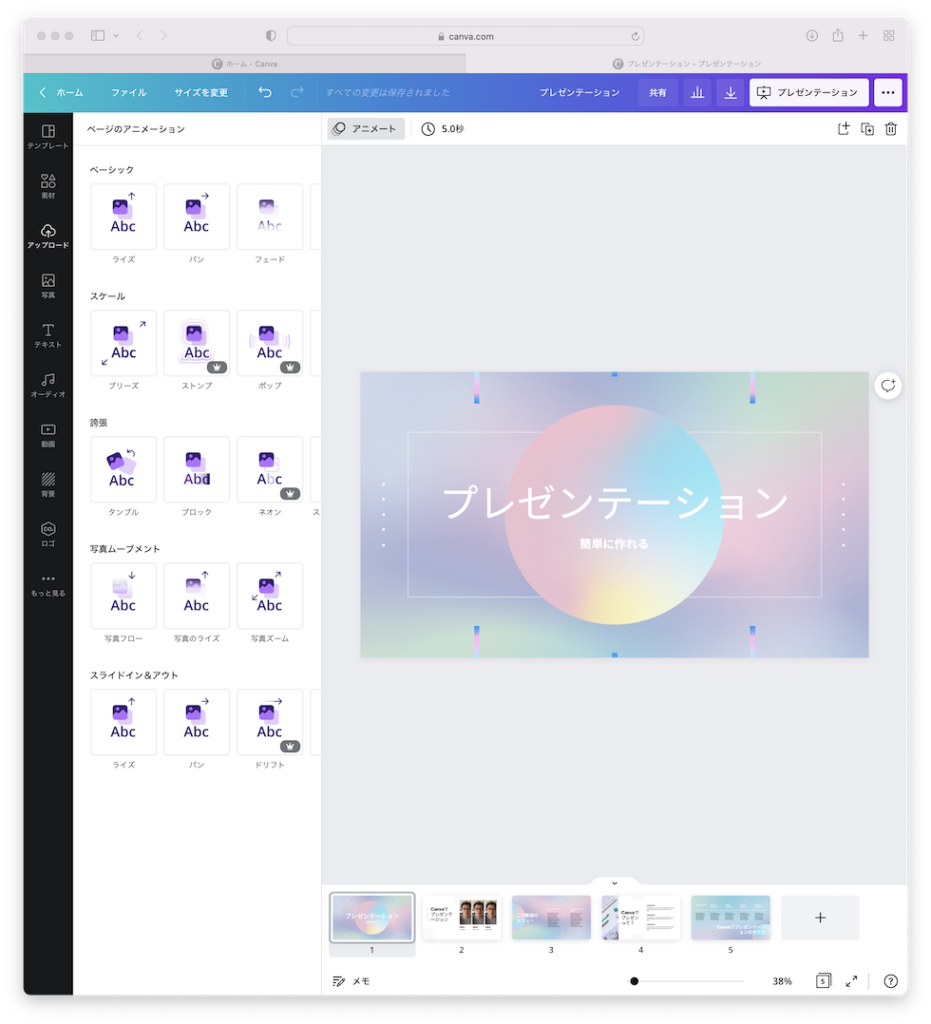
Task: Click the 共有 (Share) button
Action: [657, 92]
